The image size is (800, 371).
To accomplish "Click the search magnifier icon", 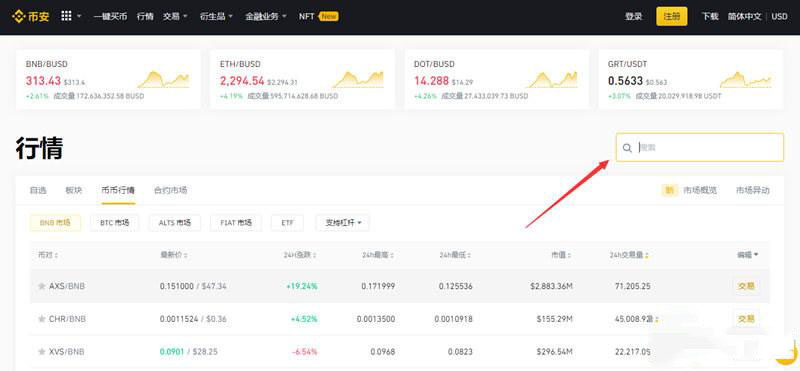I will point(627,148).
